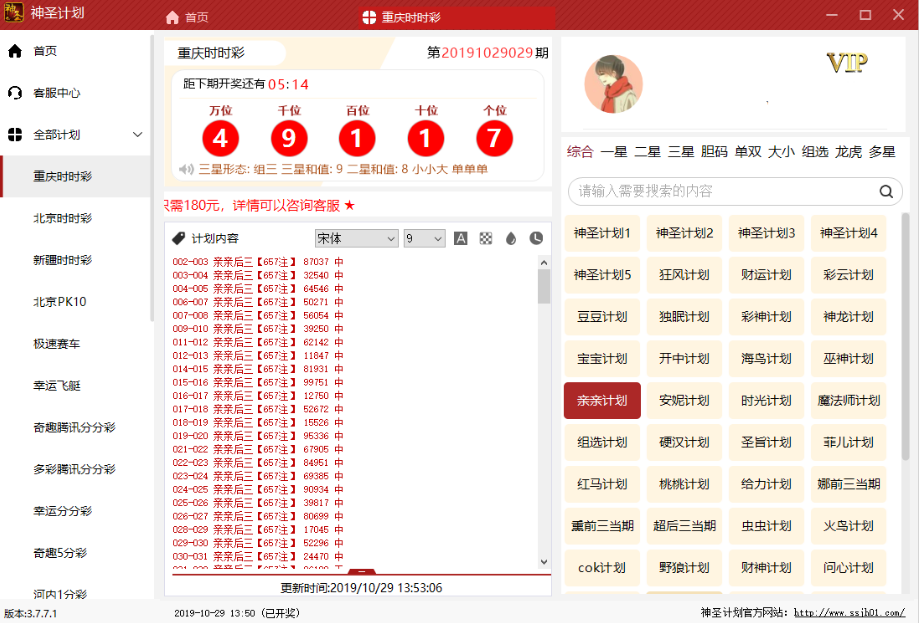Select the 单双 category tab
This screenshot has height=623, width=919.
coord(748,152)
